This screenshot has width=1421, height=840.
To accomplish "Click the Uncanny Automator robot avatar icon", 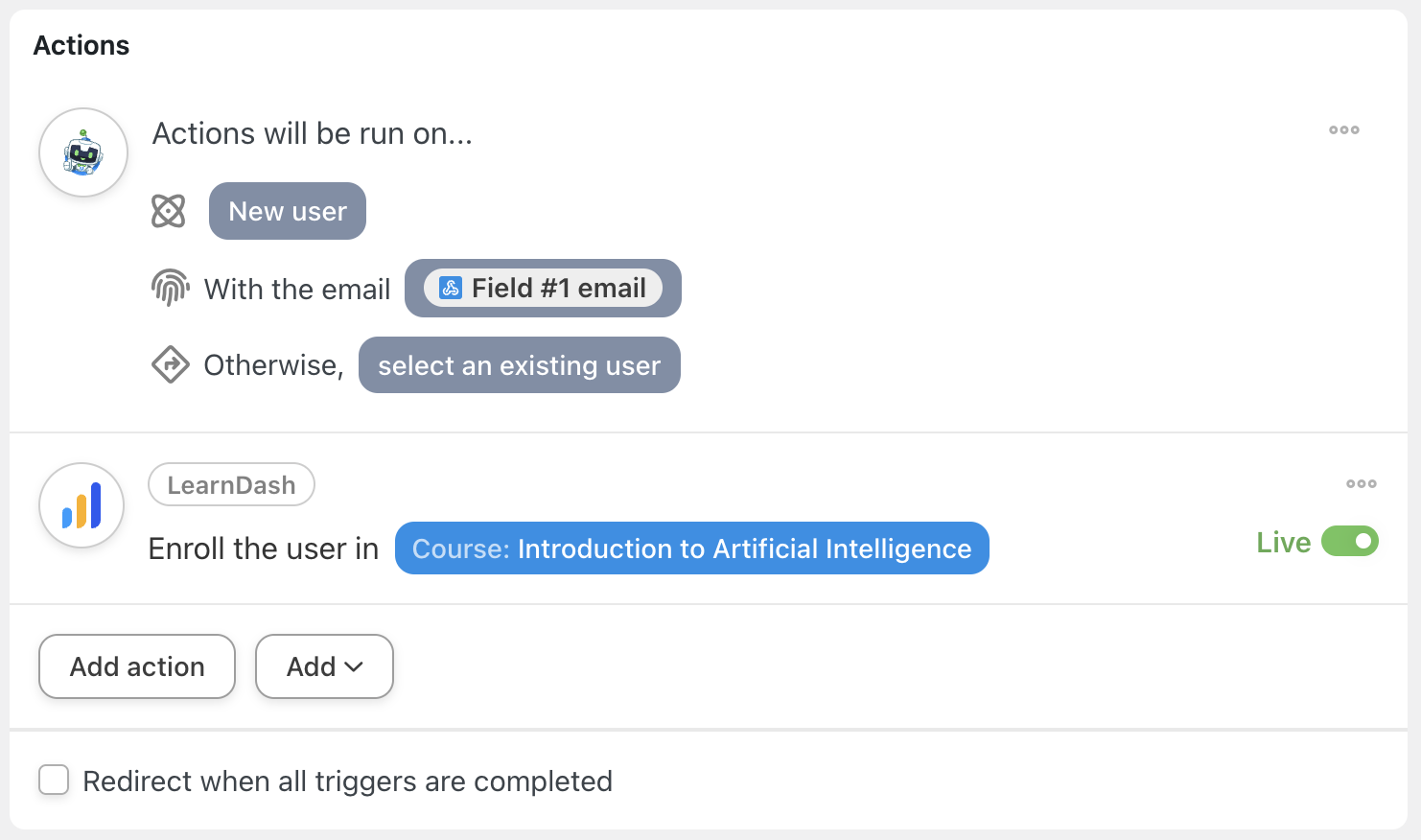I will pos(83,152).
